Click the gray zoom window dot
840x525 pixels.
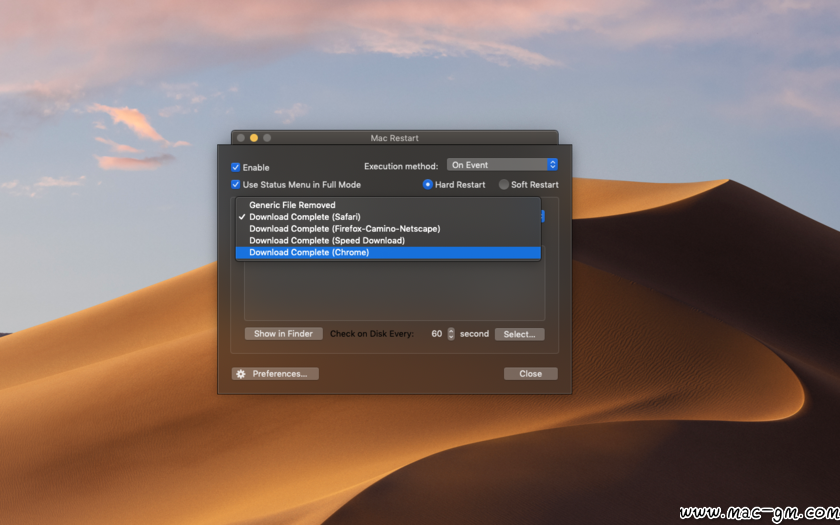point(267,138)
